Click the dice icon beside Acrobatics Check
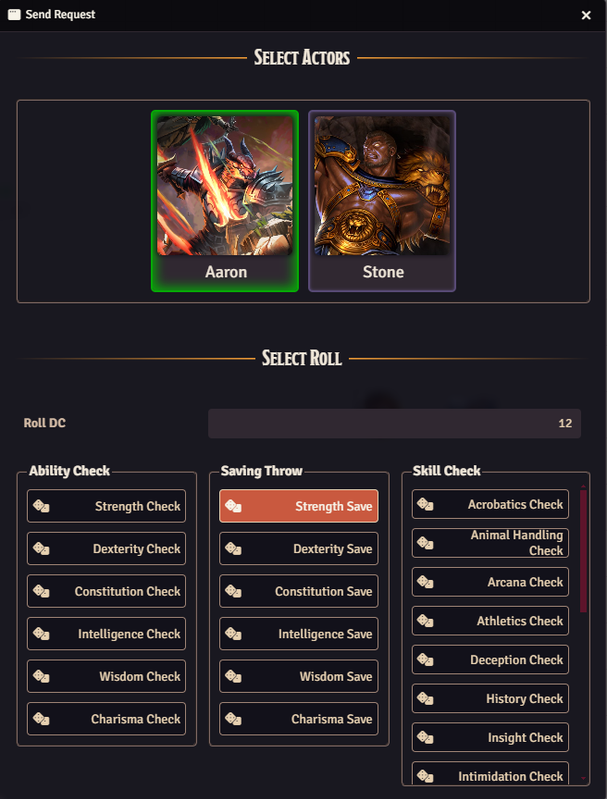Screen dimensions: 607x799 [425, 504]
